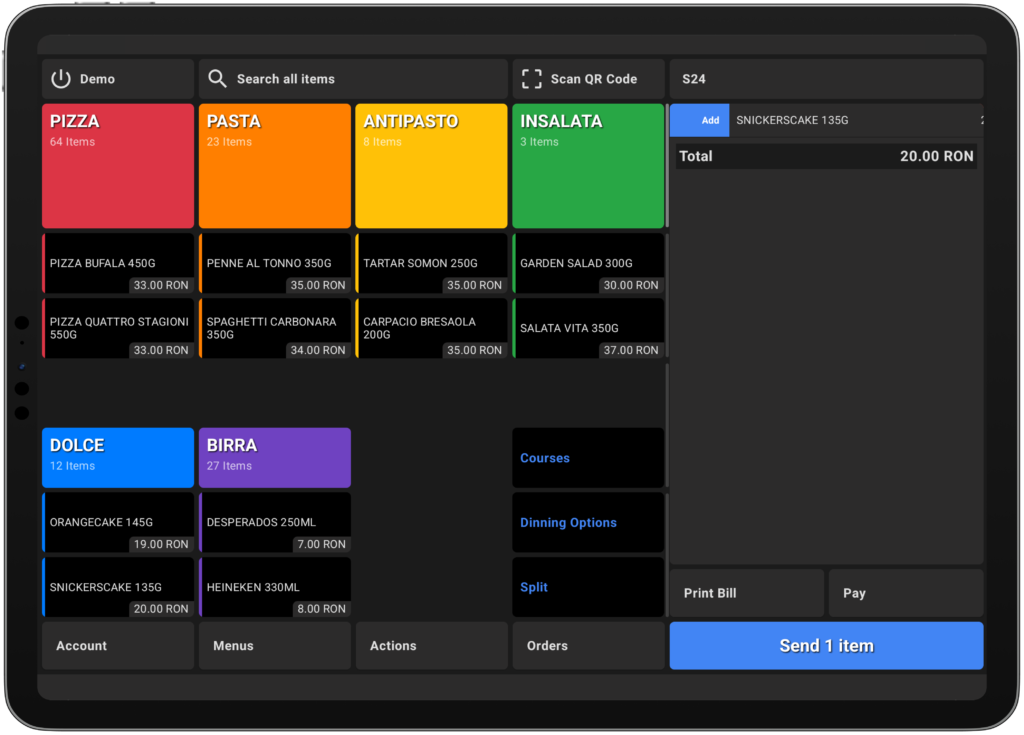Screen dimensions: 1024x735
Task: Open Courses options
Action: [588, 458]
